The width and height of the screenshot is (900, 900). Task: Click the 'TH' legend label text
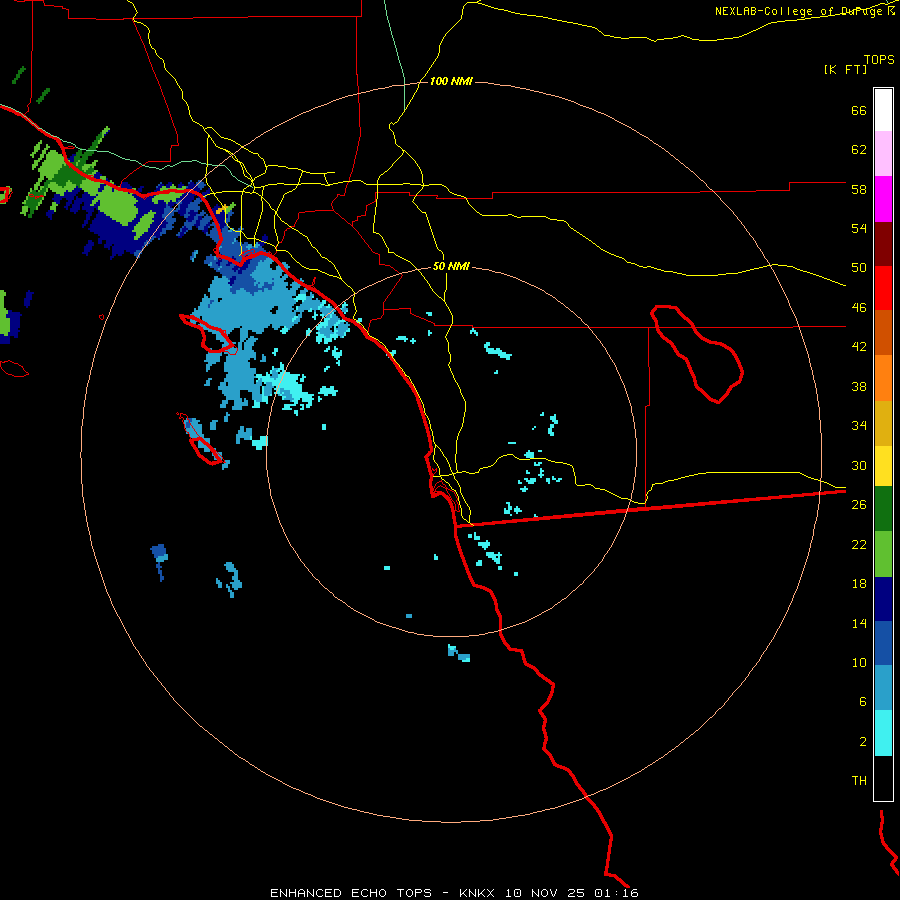click(859, 781)
